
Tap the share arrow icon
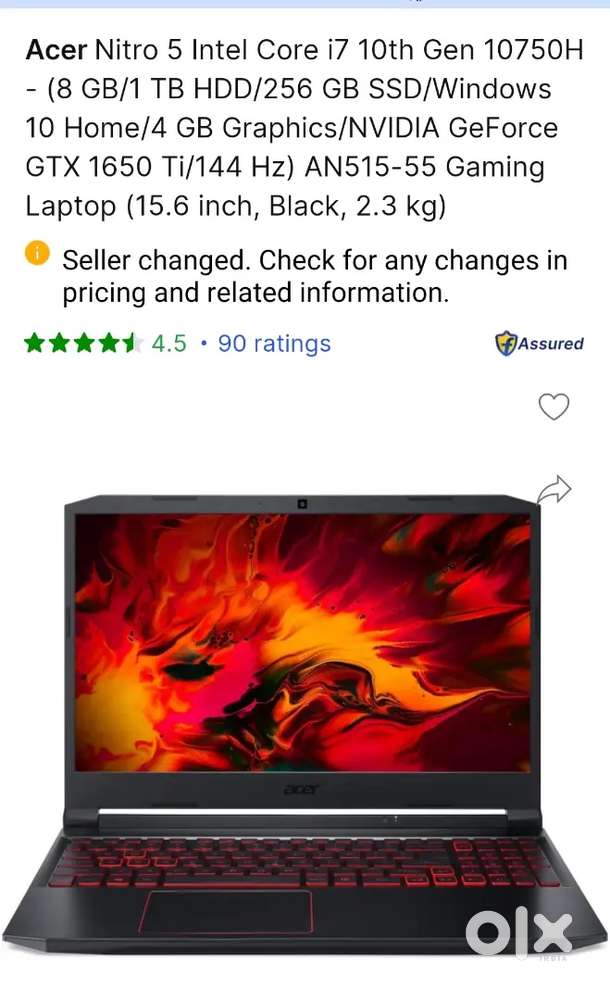point(553,490)
